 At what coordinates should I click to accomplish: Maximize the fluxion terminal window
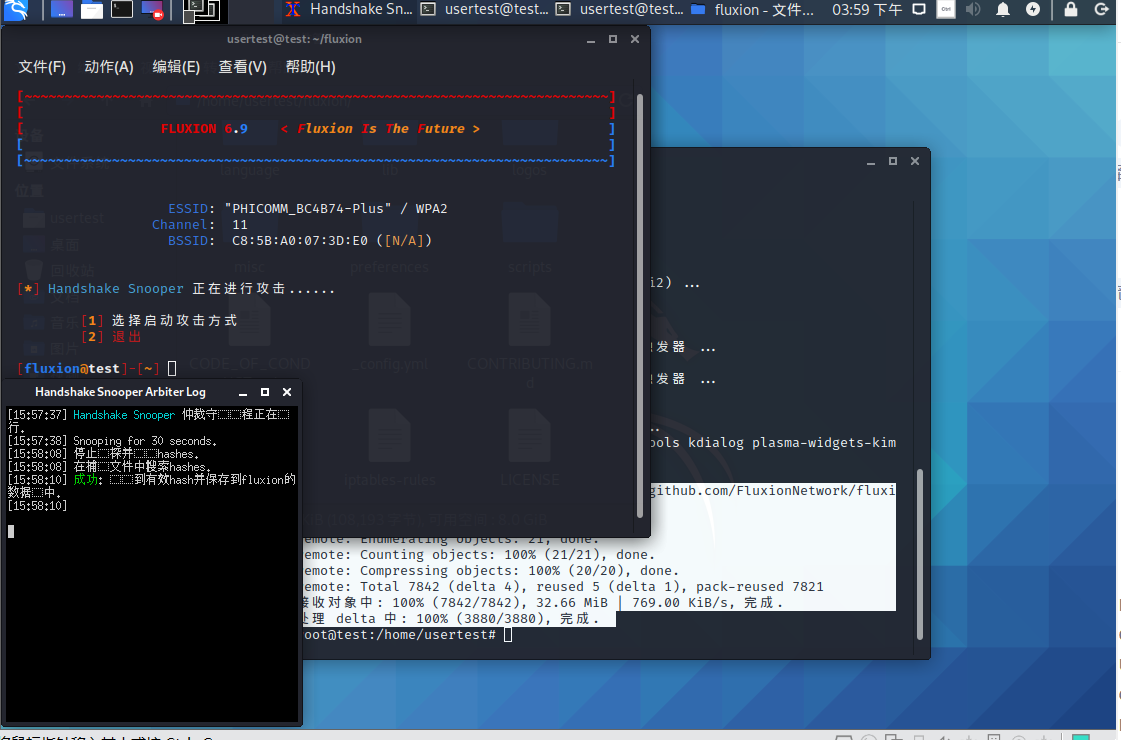613,39
